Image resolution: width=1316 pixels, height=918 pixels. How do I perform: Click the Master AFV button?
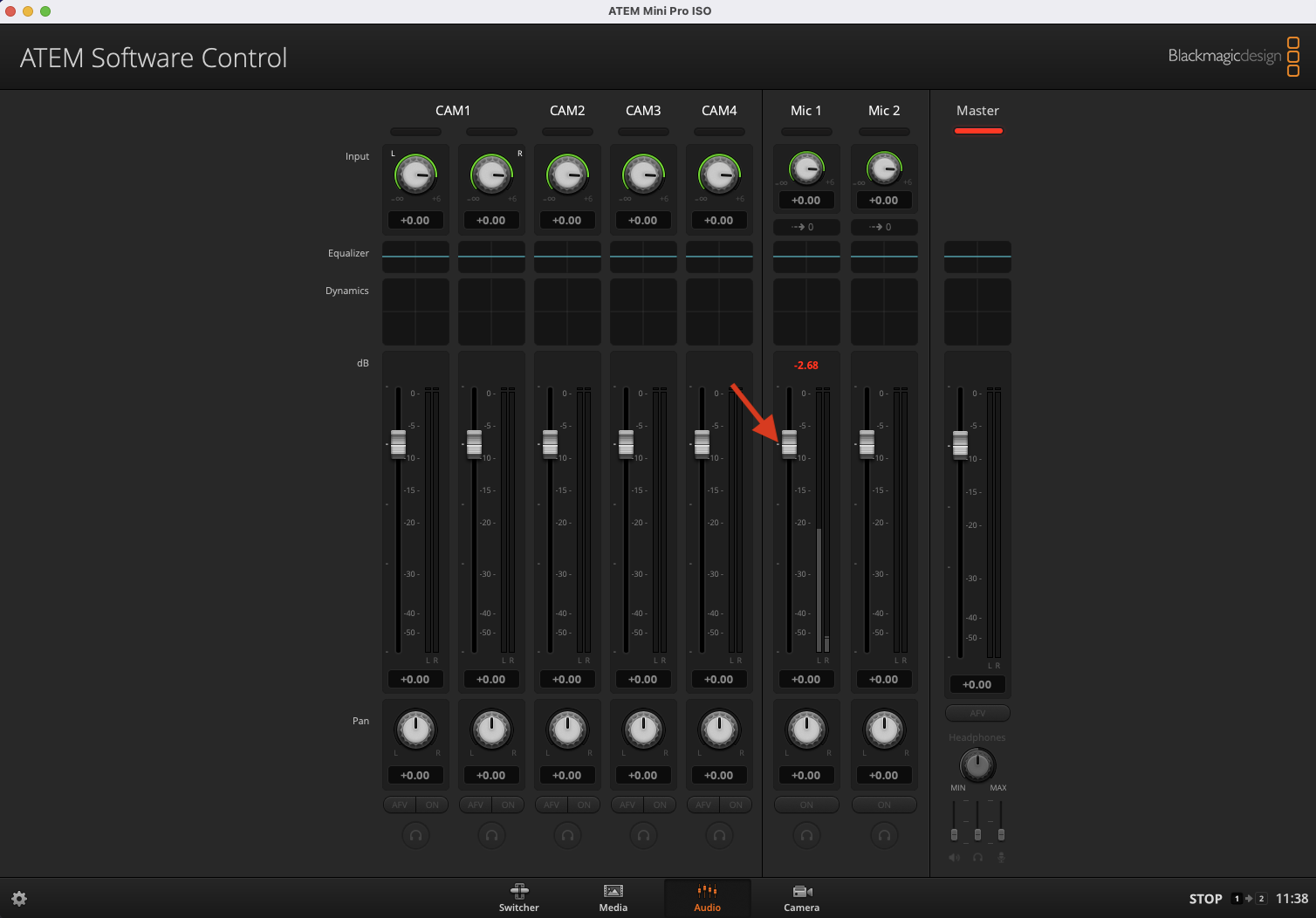[x=977, y=713]
